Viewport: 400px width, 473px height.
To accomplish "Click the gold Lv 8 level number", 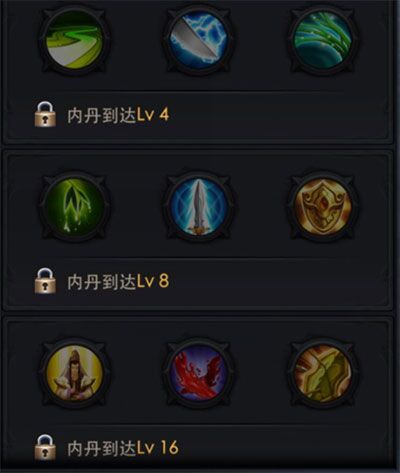I will 153,282.
